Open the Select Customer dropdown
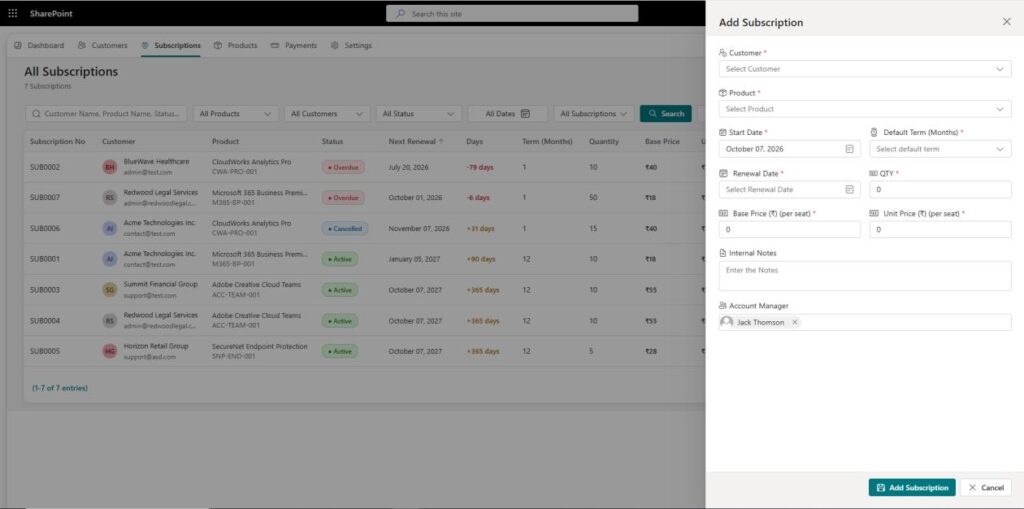The height and width of the screenshot is (509, 1024). tap(865, 69)
